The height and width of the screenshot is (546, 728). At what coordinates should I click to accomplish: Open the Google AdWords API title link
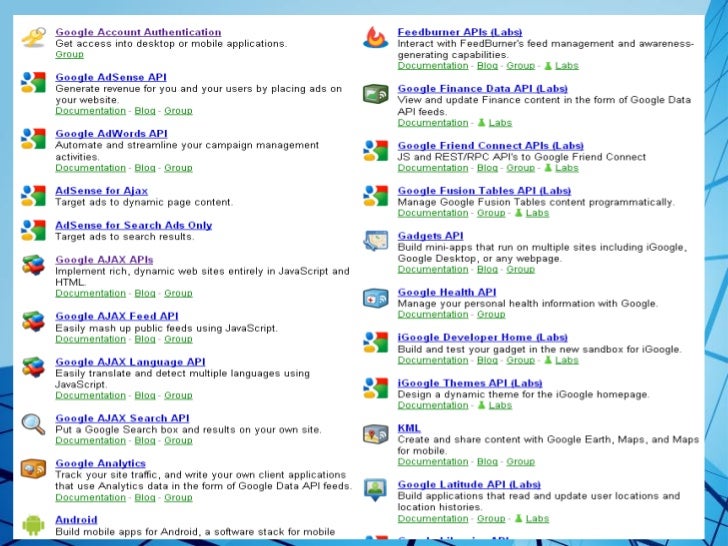[x=111, y=134]
